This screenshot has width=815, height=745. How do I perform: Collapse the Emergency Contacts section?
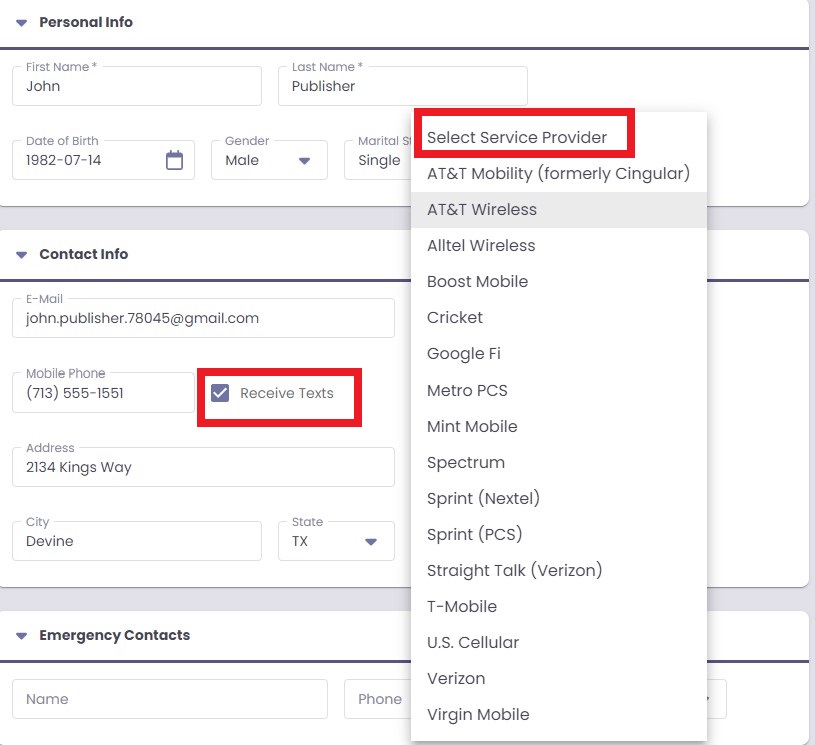tap(21, 636)
